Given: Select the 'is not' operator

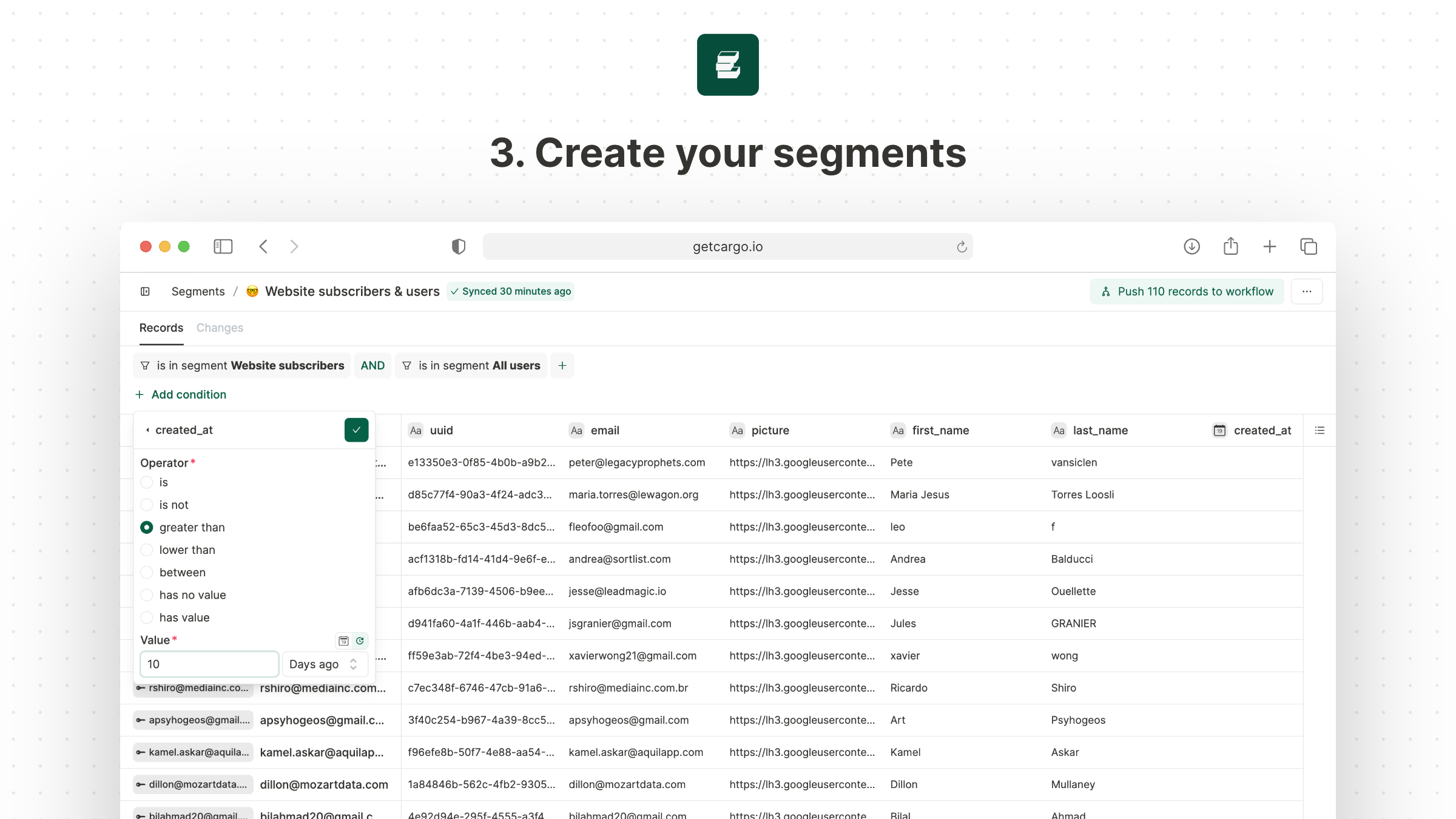Looking at the screenshot, I should coord(147,505).
